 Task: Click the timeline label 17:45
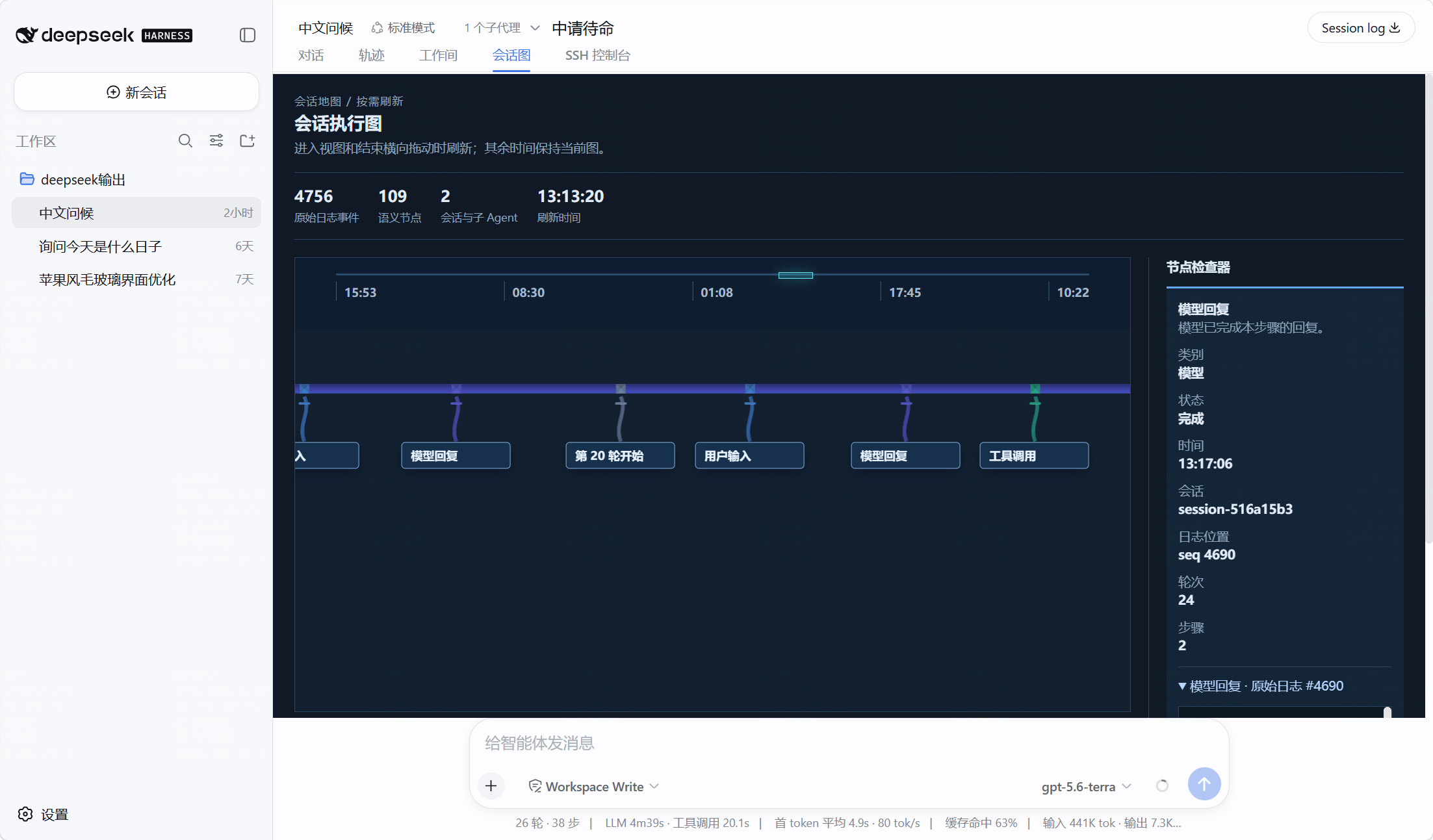[x=905, y=292]
